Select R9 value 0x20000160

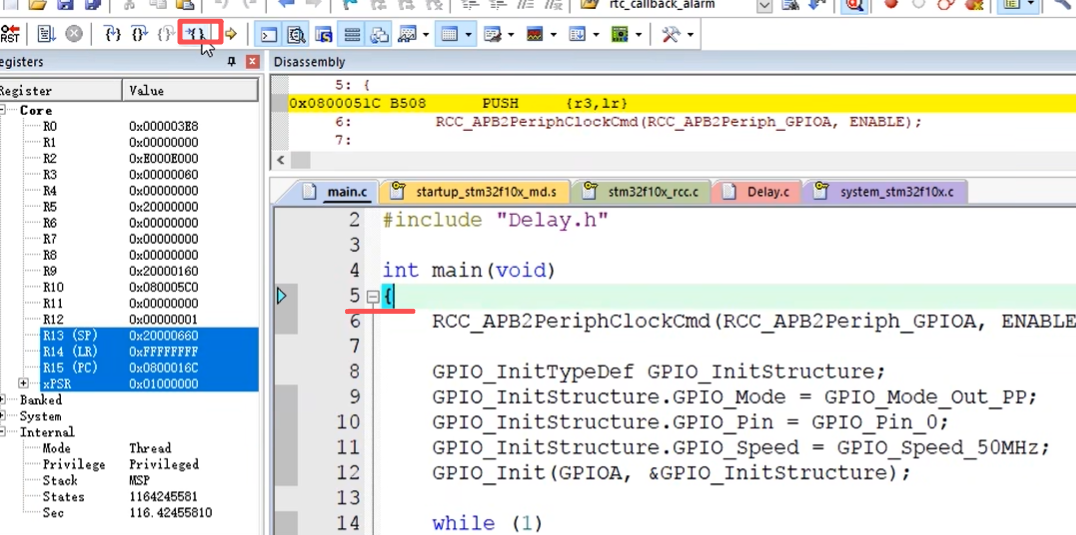pos(163,271)
